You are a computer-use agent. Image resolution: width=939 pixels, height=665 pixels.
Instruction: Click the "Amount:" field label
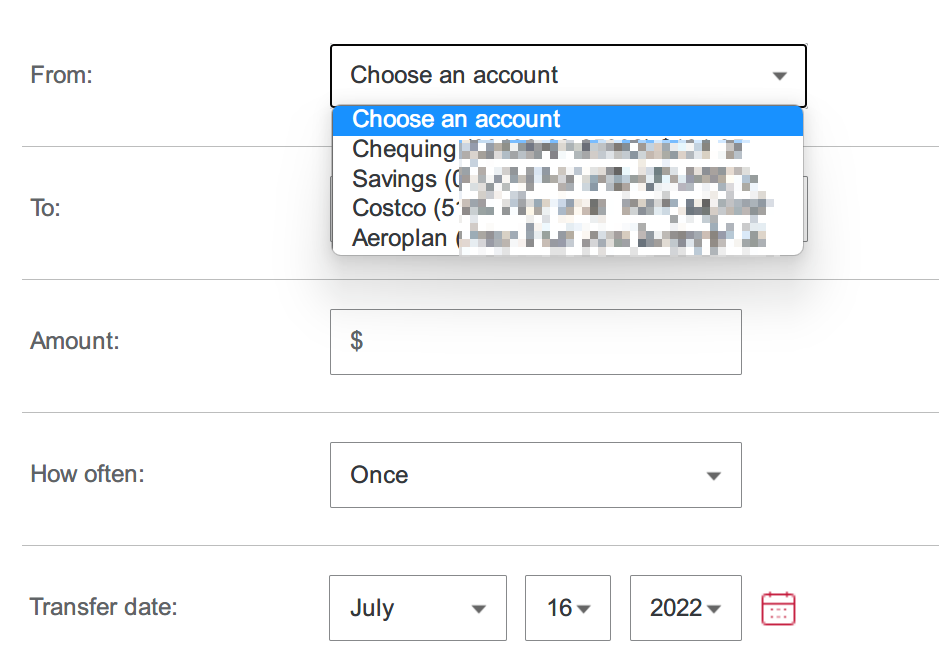click(75, 341)
